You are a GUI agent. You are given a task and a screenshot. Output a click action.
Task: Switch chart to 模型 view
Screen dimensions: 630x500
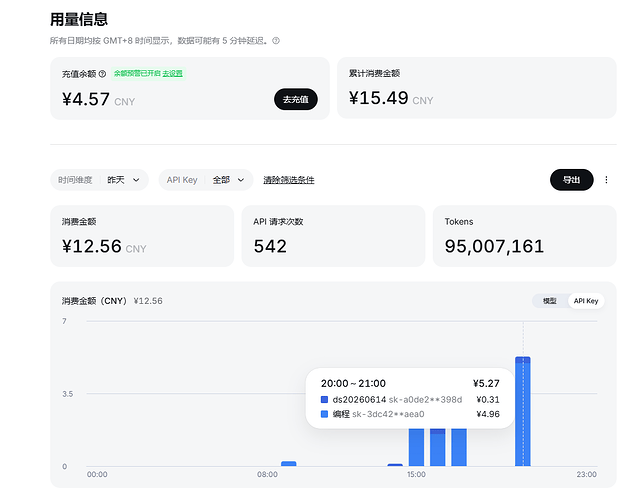click(x=550, y=301)
